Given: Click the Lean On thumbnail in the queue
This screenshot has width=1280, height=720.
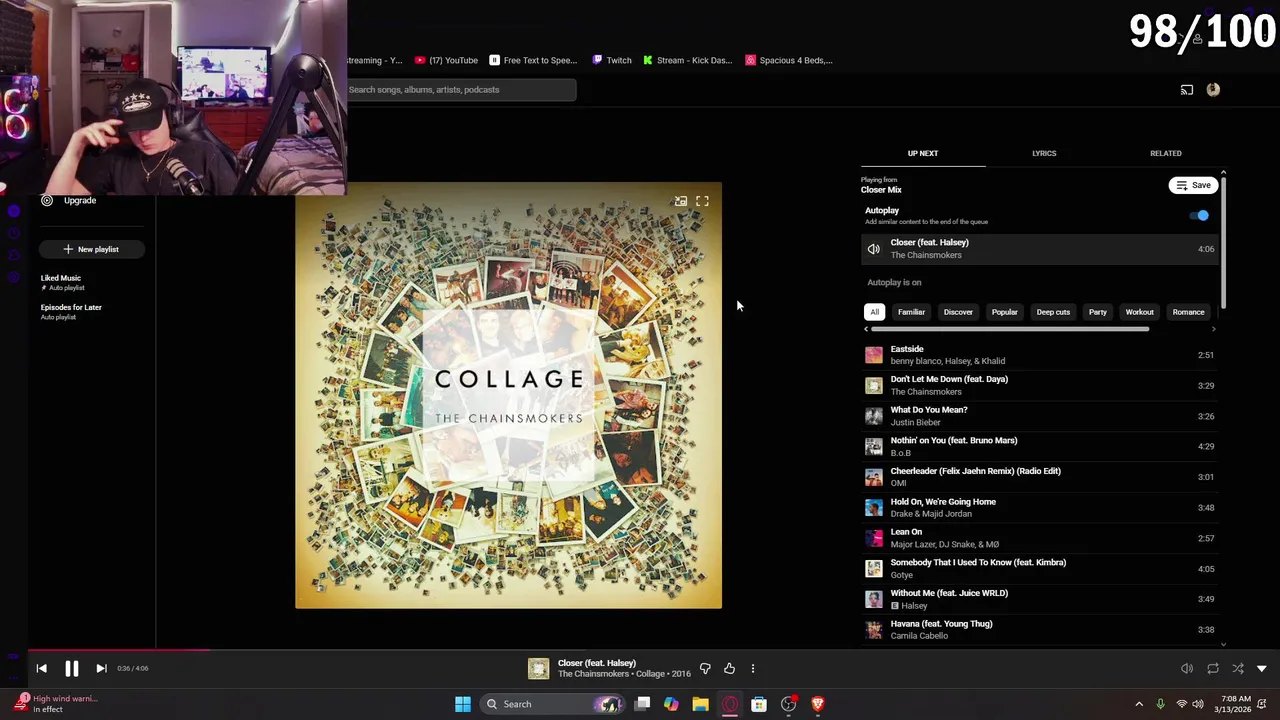Looking at the screenshot, I should (874, 538).
